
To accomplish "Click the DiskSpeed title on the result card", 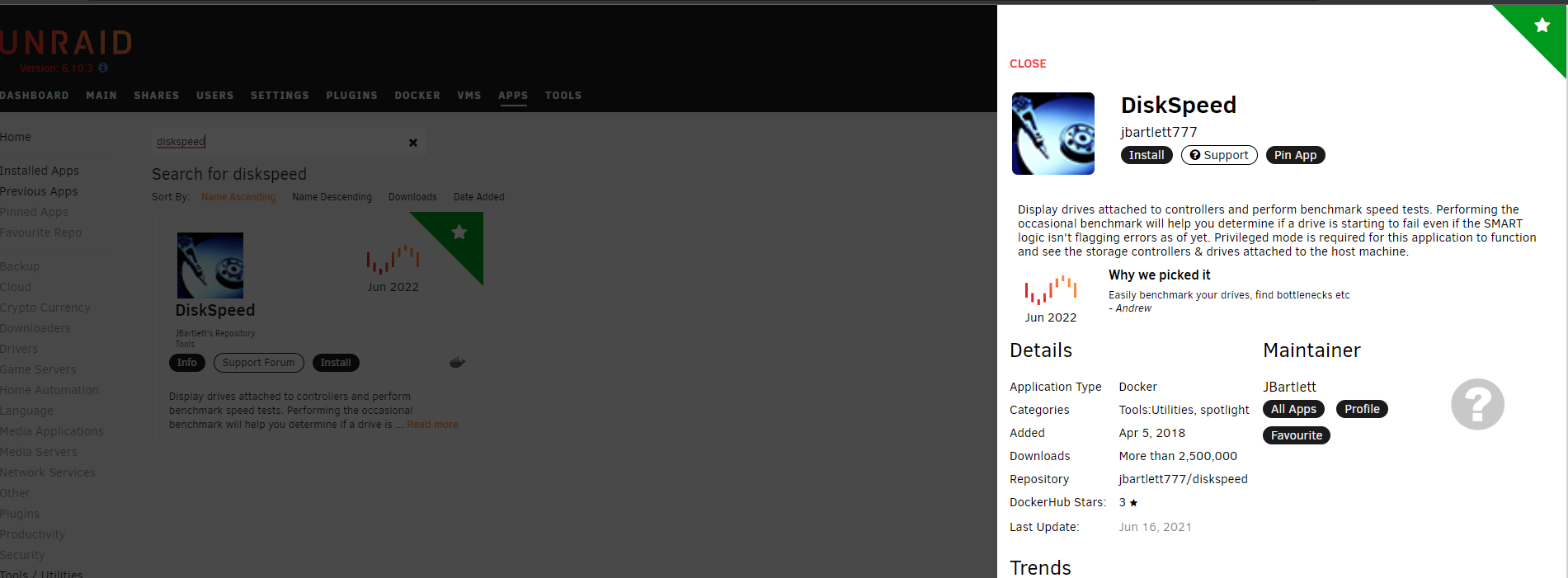I will (x=215, y=310).
